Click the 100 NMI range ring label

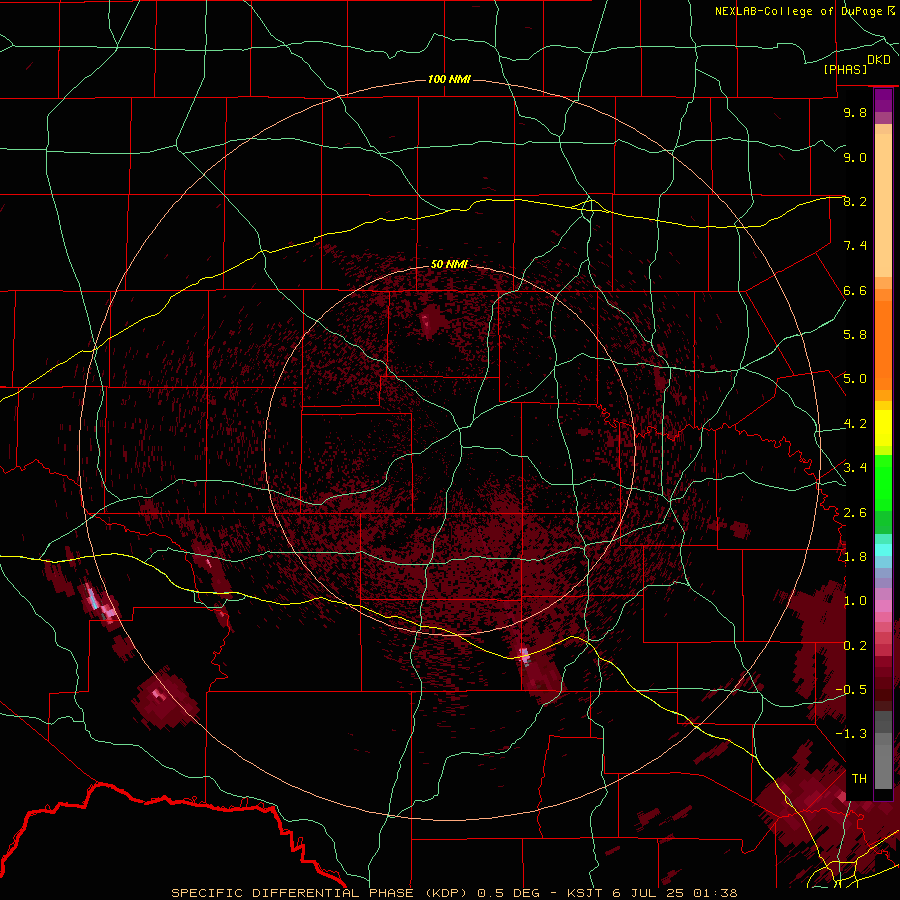pos(449,79)
